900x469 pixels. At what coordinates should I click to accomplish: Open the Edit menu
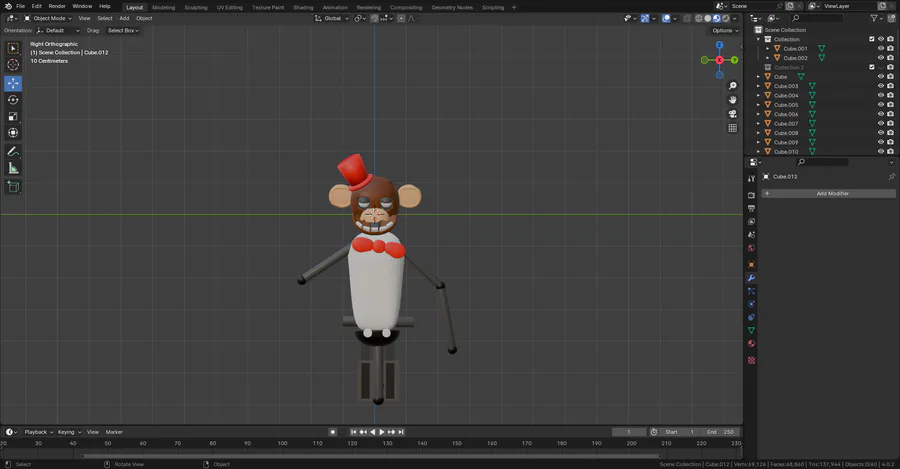click(x=37, y=6)
